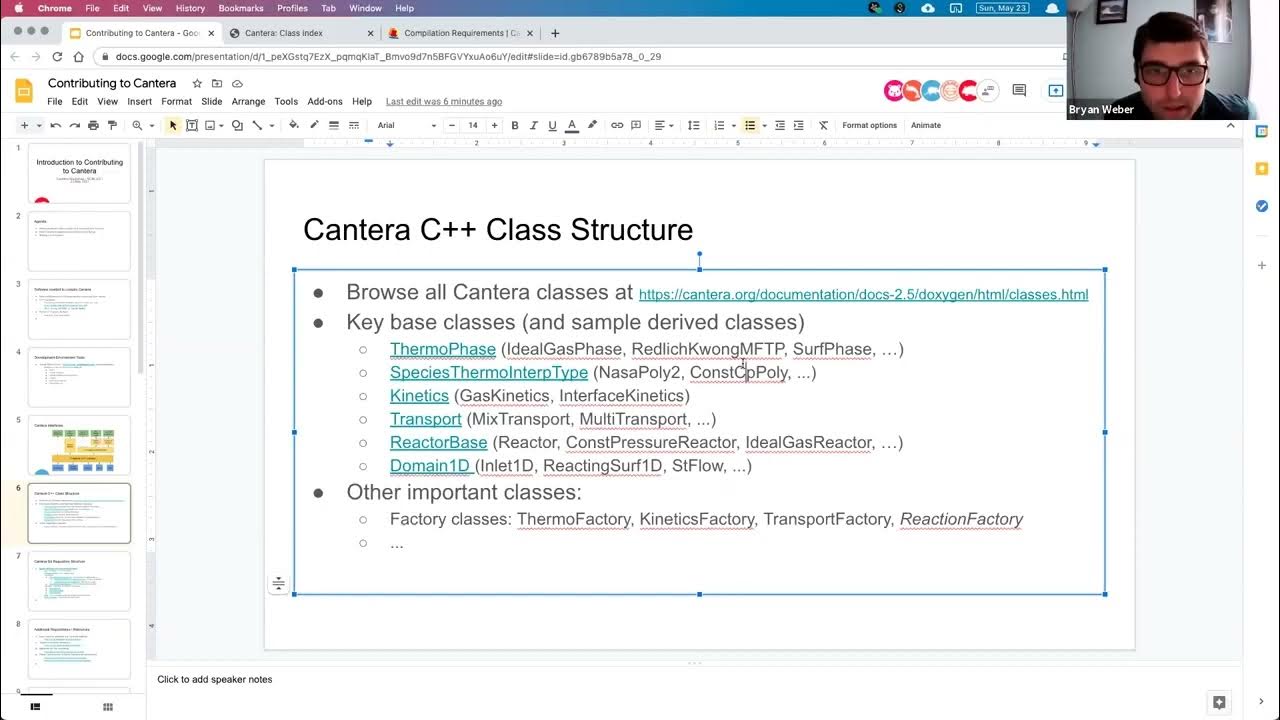This screenshot has height=720, width=1280.
Task: Click the undo icon
Action: coord(55,125)
